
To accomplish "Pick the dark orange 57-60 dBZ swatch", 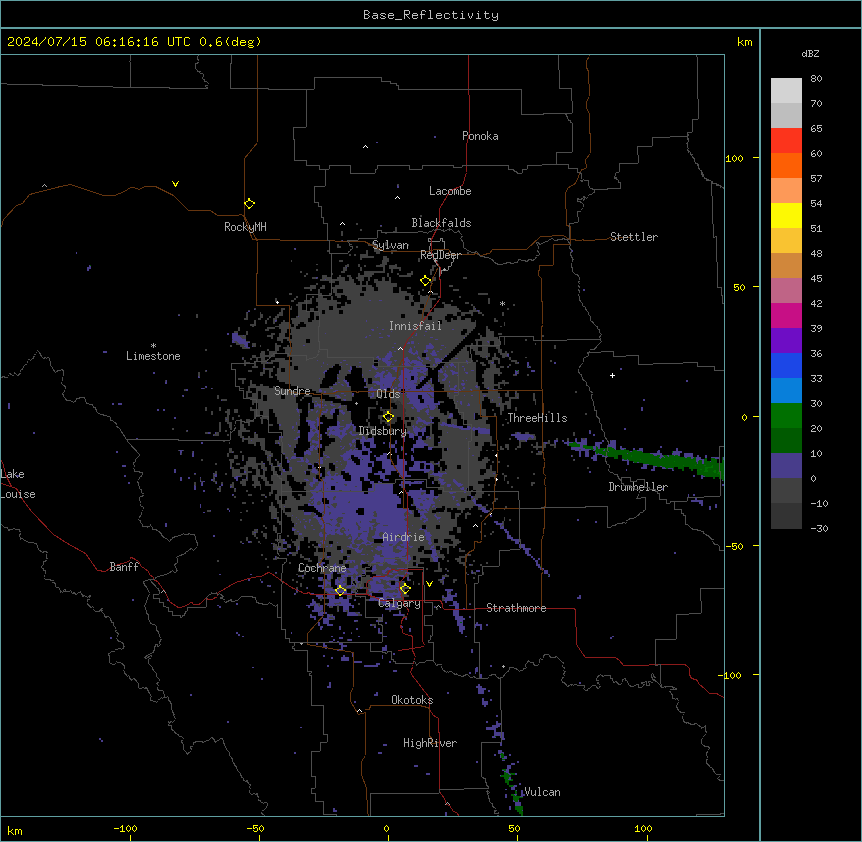I will pyautogui.click(x=786, y=165).
